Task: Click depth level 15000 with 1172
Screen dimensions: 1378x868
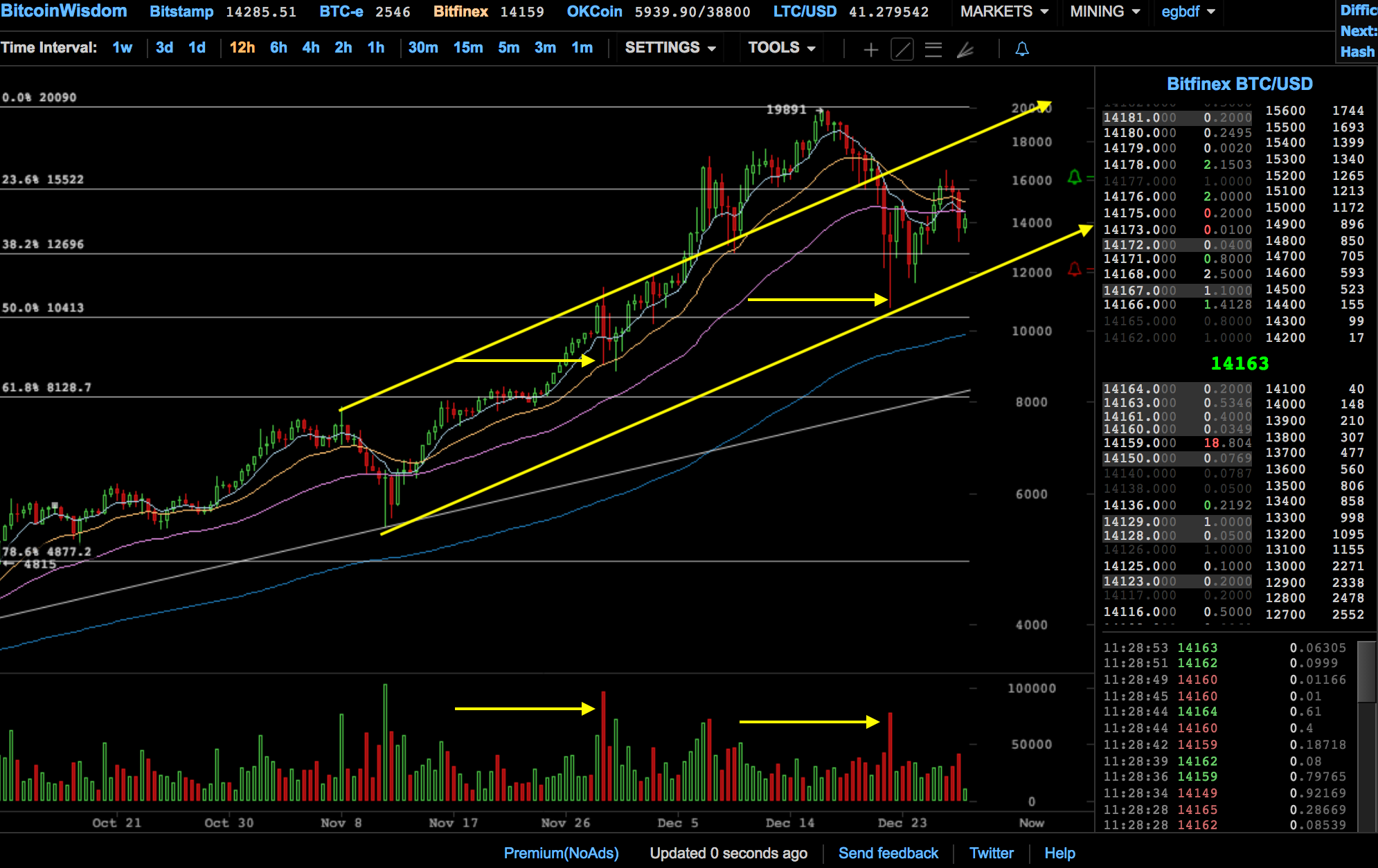Action: pos(1314,208)
